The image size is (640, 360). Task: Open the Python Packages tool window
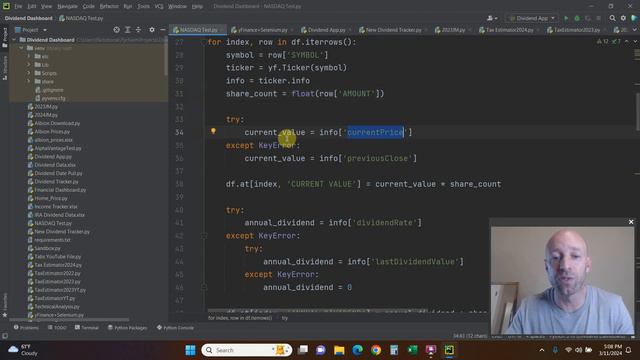click(x=127, y=328)
